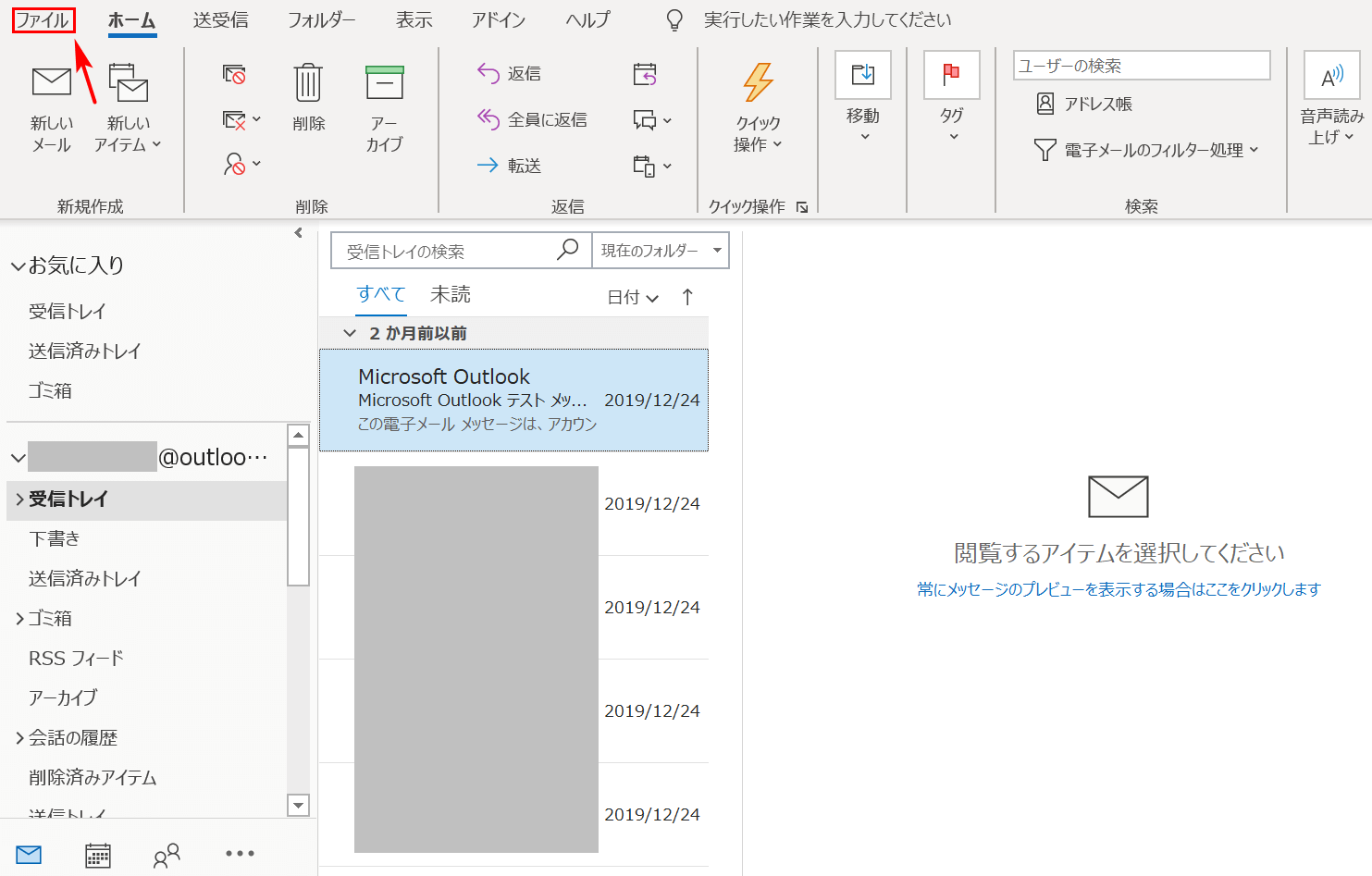1372x876 pixels.
Task: Open the Microsoft Outlook test message
Action: click(513, 400)
